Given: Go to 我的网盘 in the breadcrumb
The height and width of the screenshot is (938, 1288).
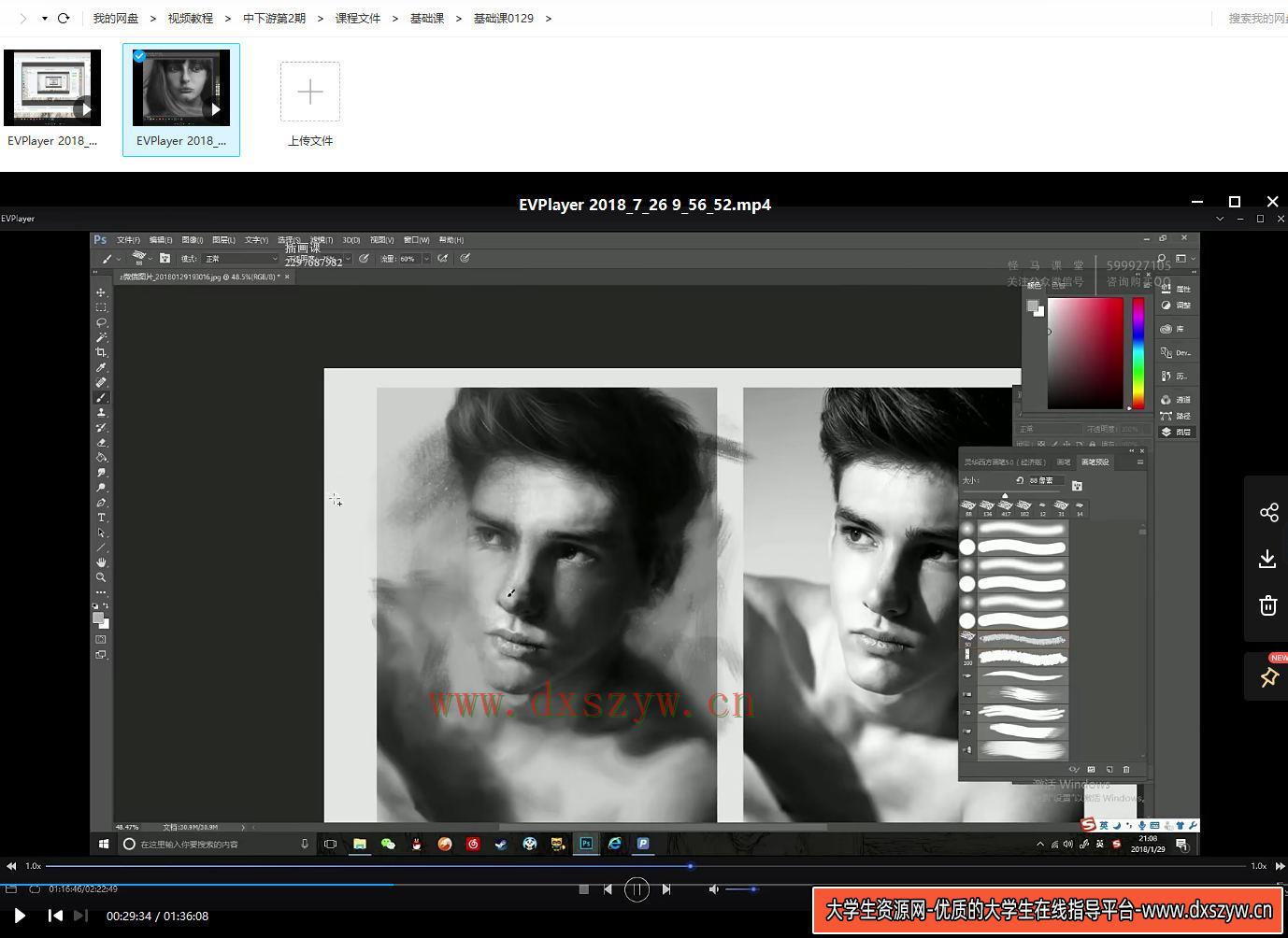Looking at the screenshot, I should [116, 18].
